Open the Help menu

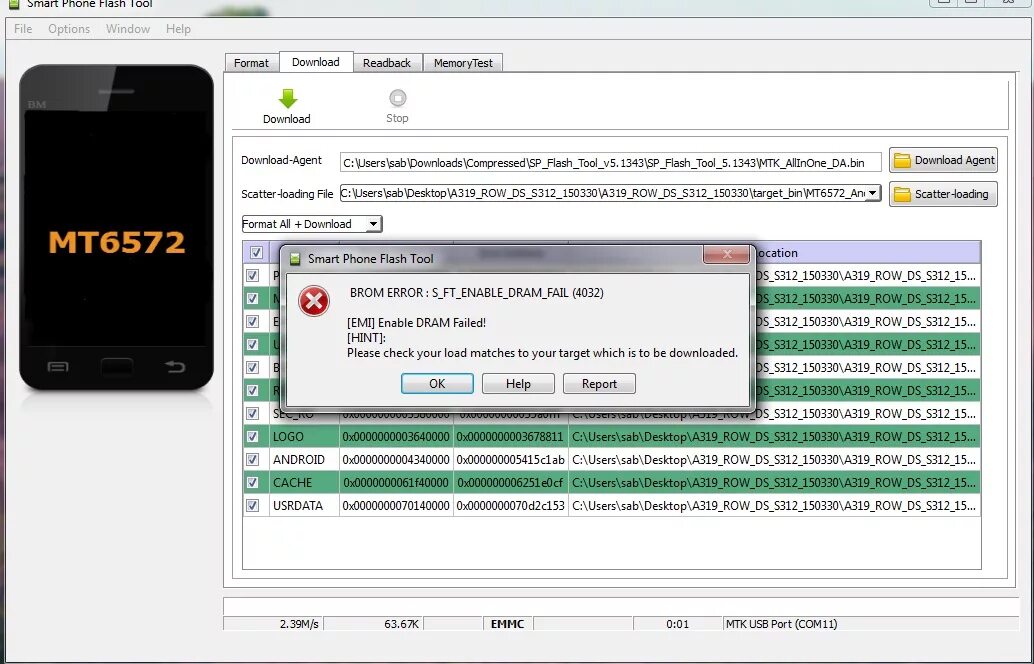pyautogui.click(x=178, y=29)
